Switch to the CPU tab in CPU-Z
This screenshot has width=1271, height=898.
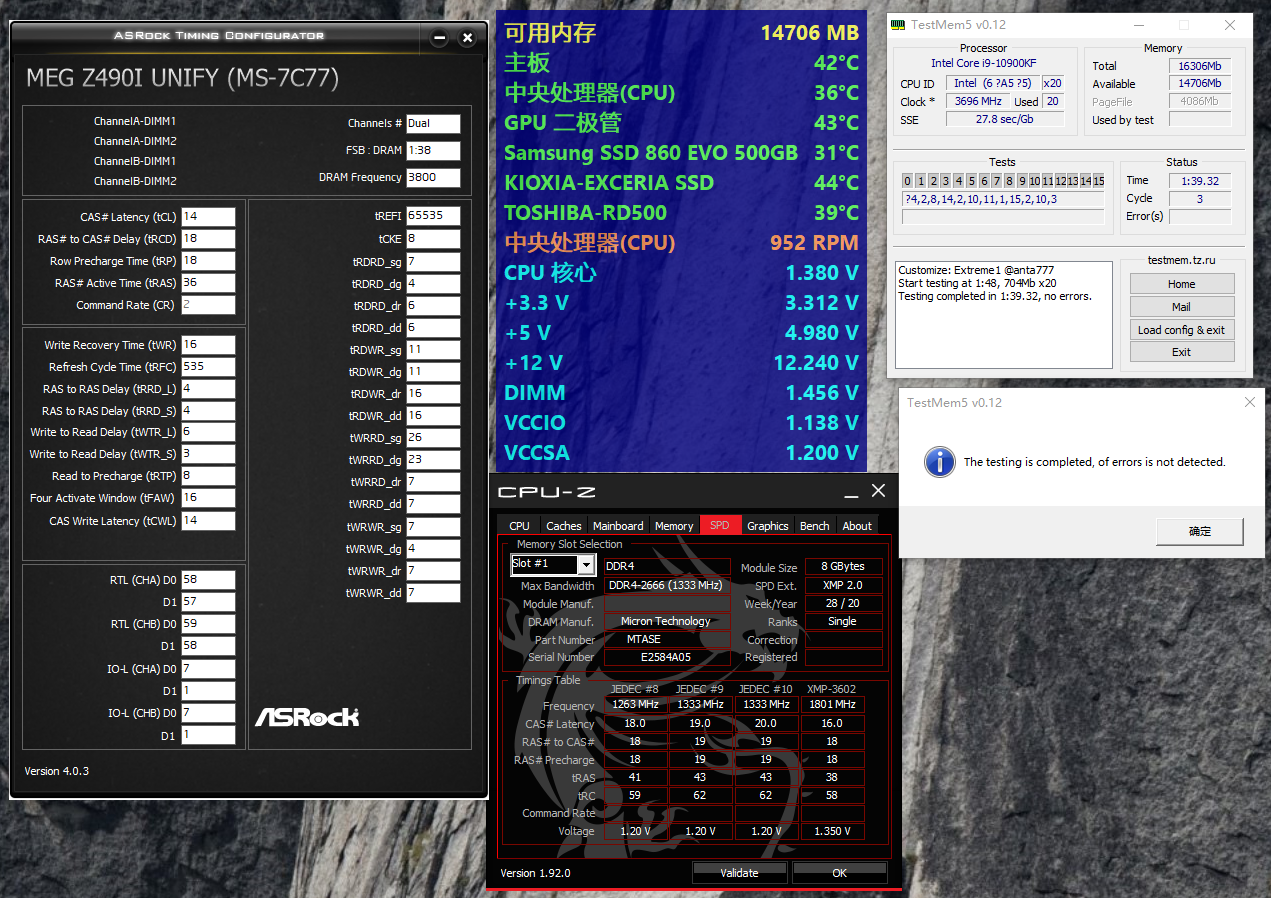point(519,525)
